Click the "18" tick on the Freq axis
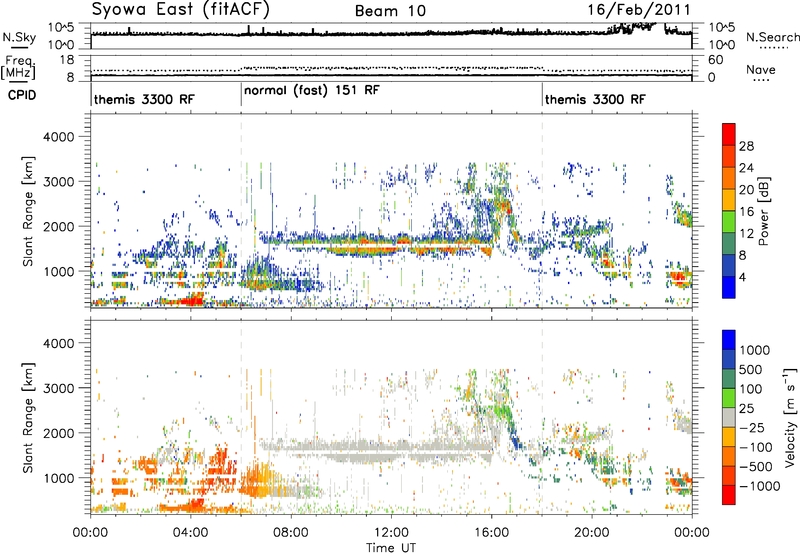 (x=67, y=60)
